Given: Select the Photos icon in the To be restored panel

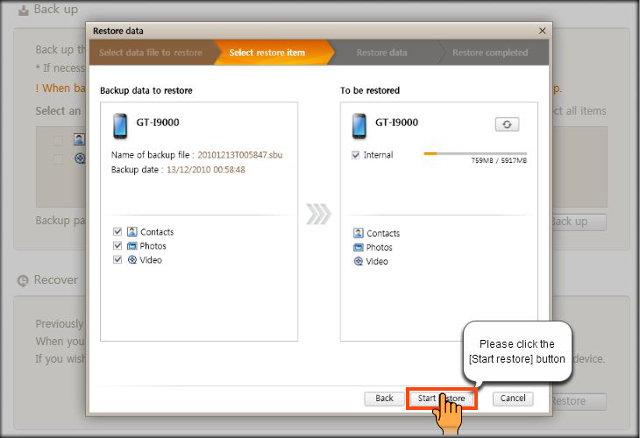Looking at the screenshot, I should 358,247.
